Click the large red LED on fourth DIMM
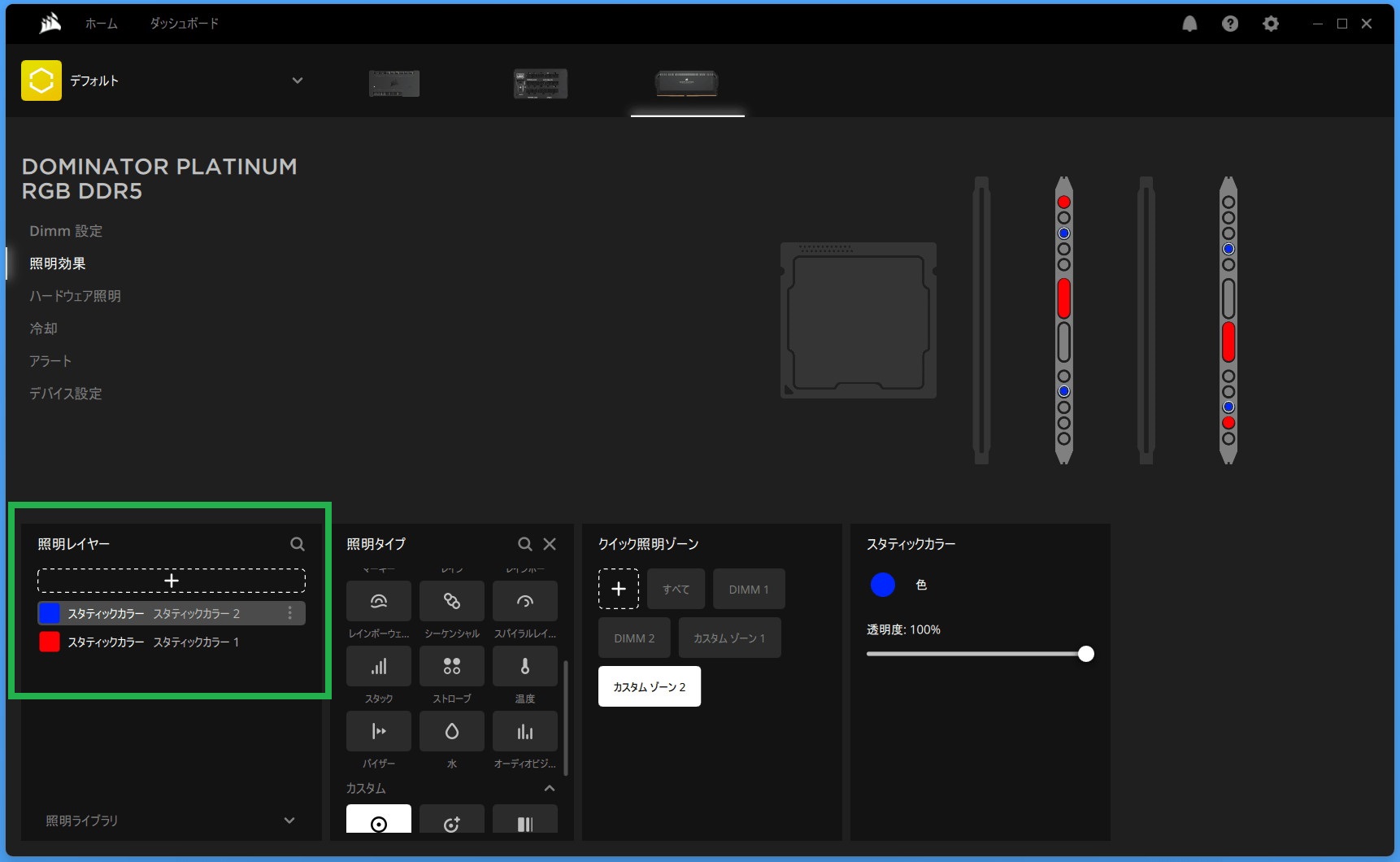Image resolution: width=1400 pixels, height=862 pixels. click(1228, 342)
